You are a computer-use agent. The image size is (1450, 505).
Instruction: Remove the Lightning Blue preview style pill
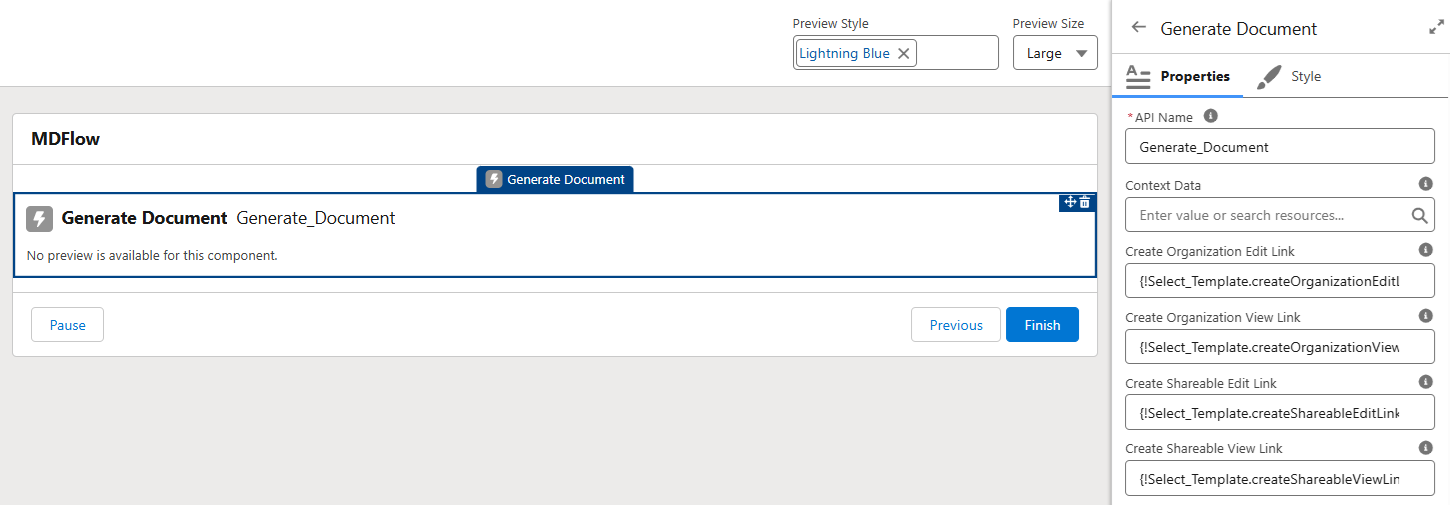904,53
